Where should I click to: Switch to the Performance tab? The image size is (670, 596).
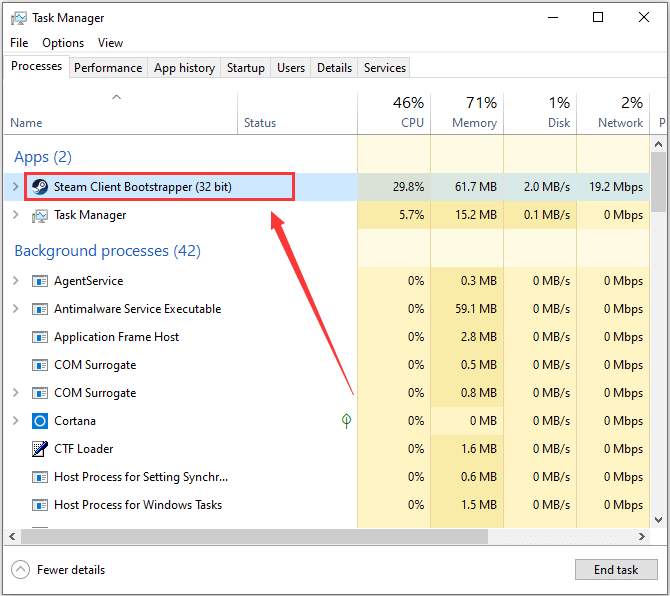click(x=108, y=68)
